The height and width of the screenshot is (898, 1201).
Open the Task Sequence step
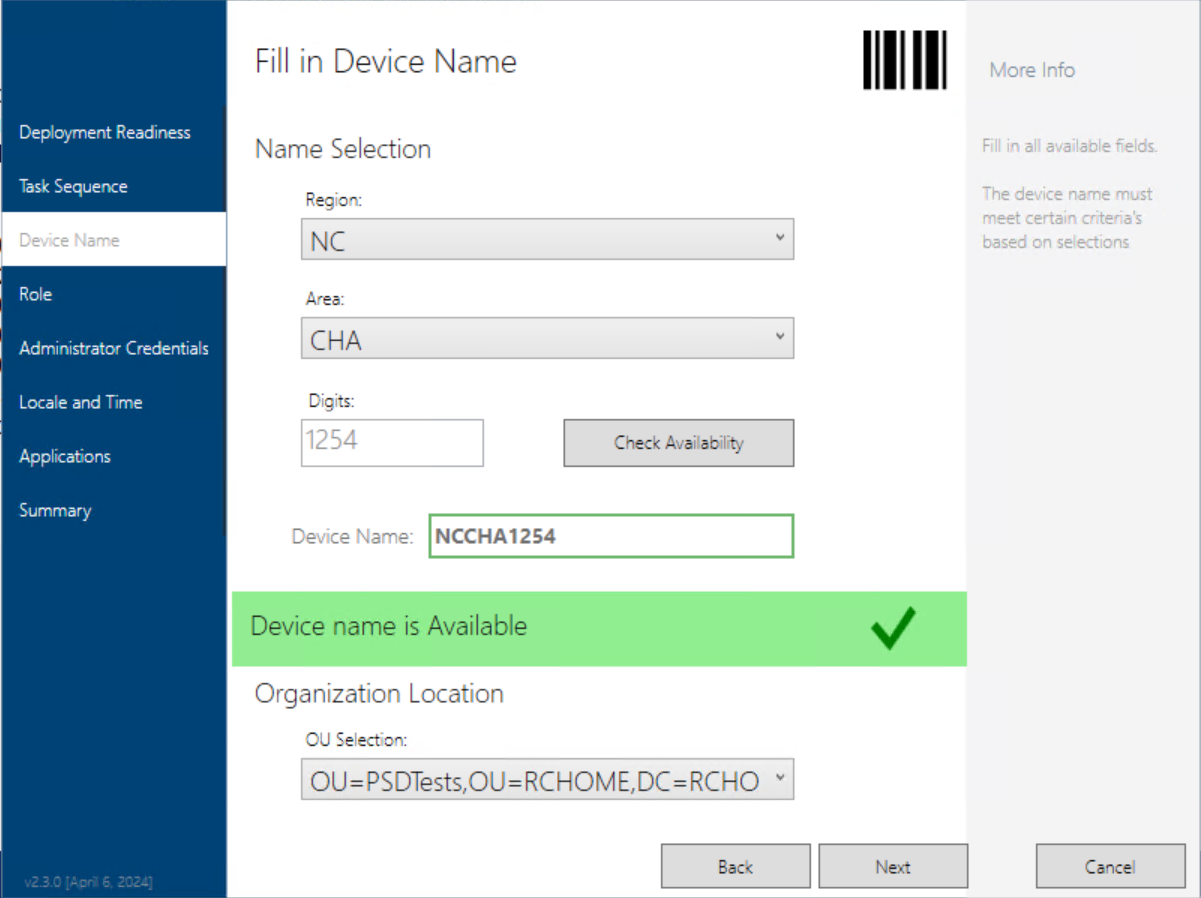coord(113,186)
